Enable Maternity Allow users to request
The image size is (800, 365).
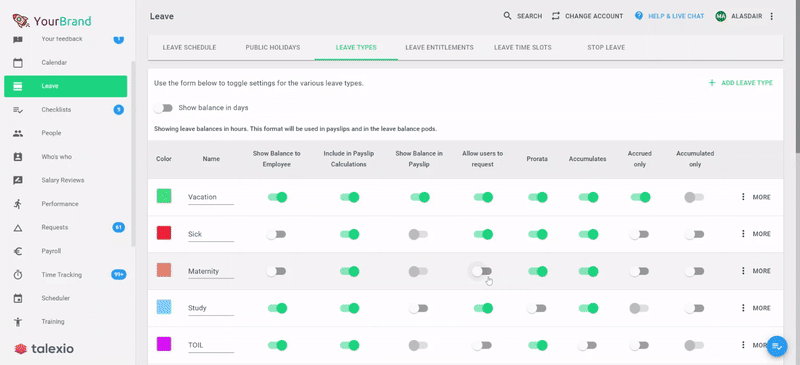(x=482, y=271)
